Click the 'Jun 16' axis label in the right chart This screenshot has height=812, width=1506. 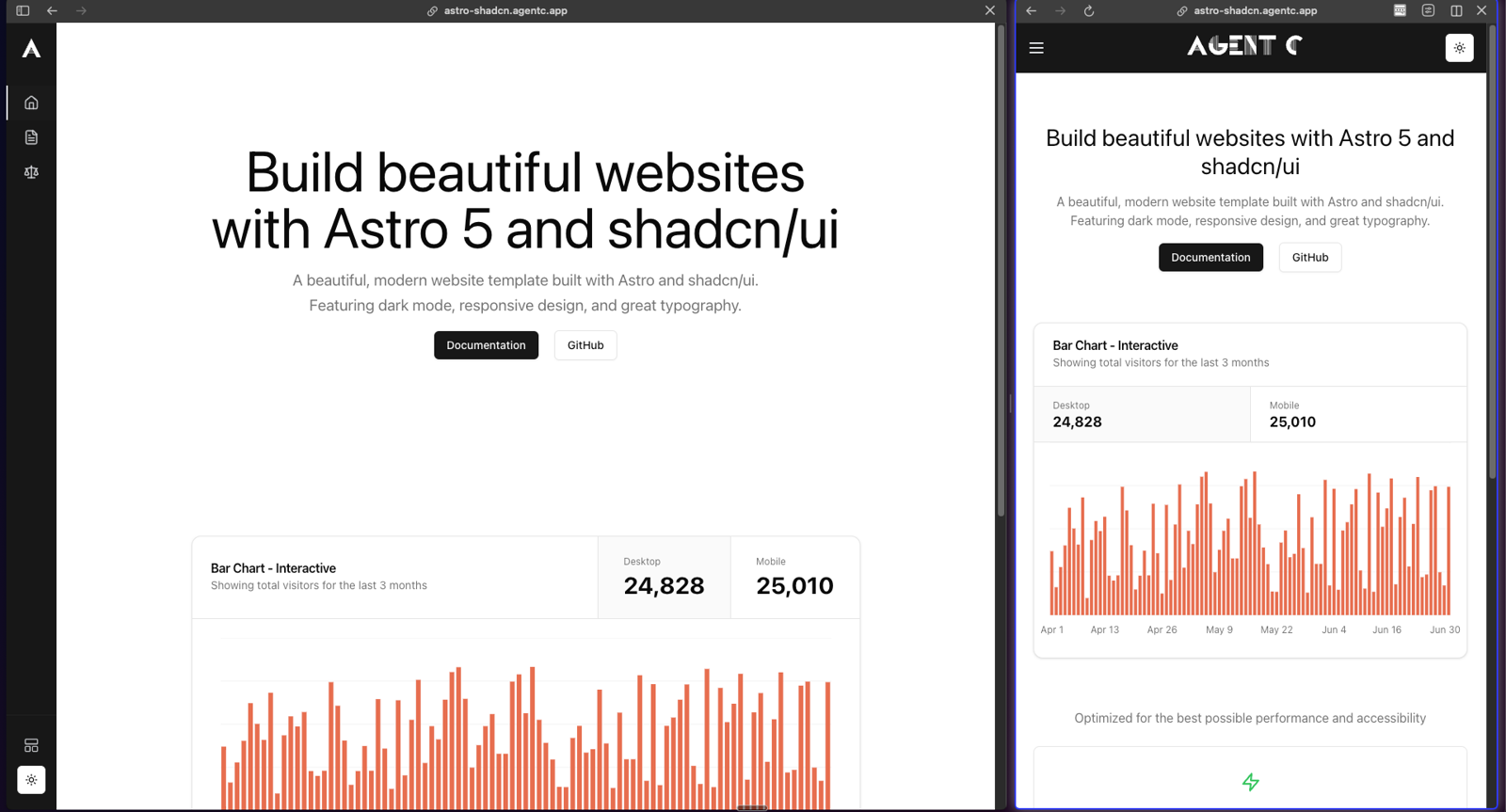pos(1386,629)
